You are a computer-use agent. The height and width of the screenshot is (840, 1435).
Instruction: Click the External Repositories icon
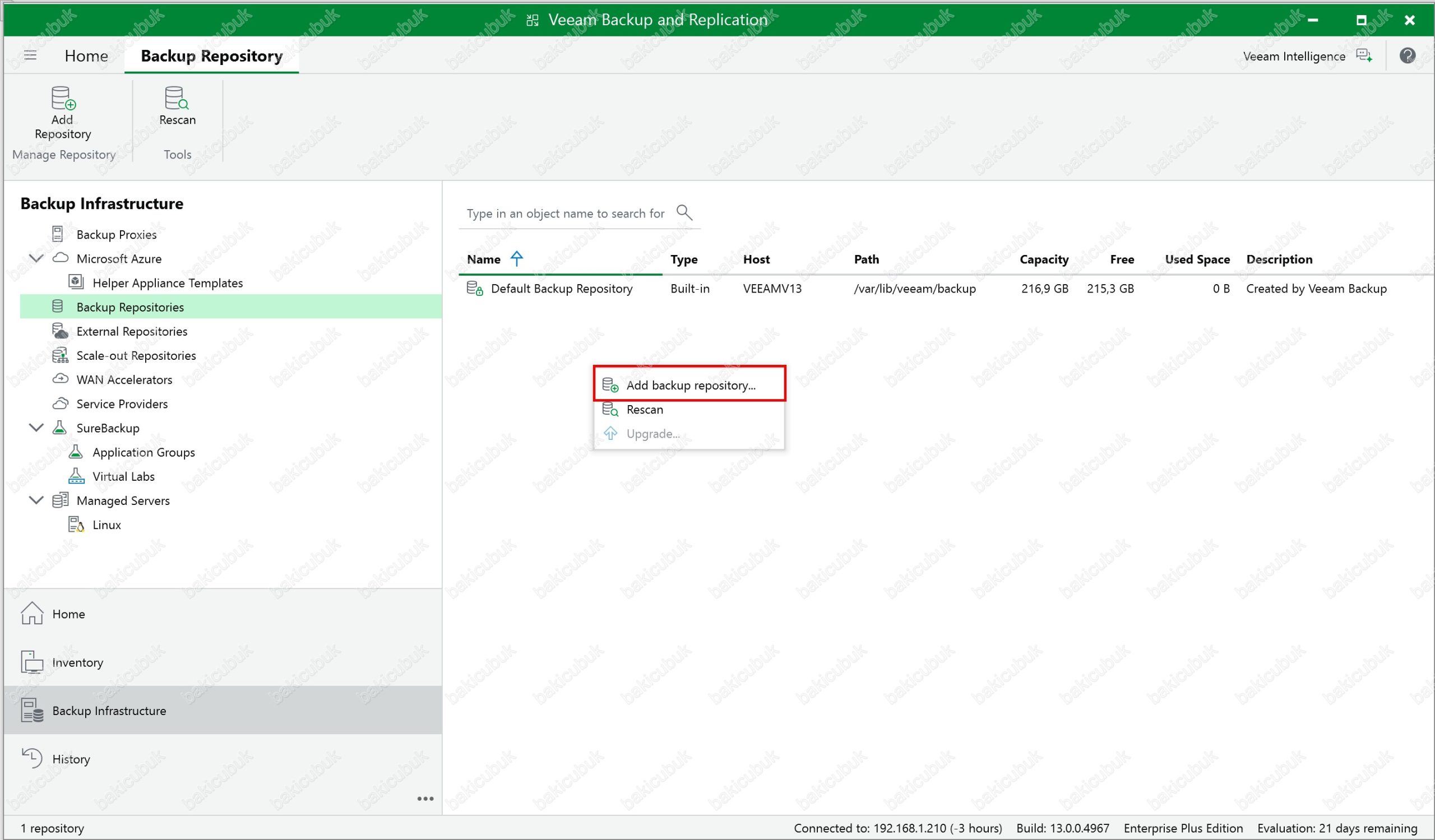tap(60, 331)
